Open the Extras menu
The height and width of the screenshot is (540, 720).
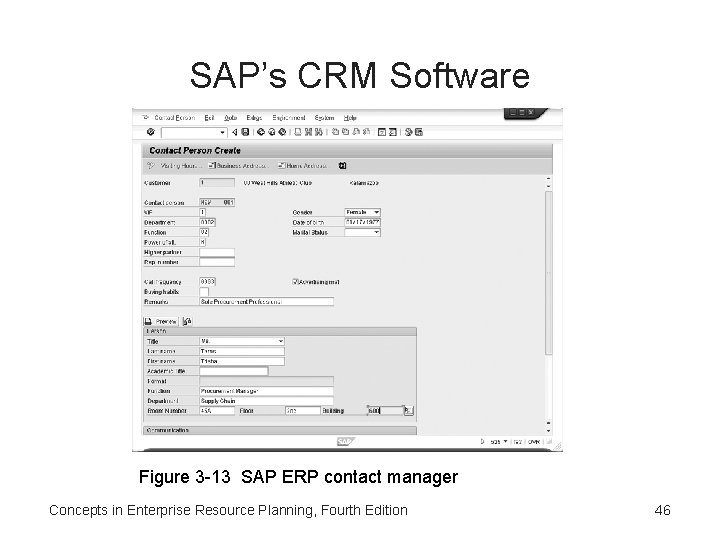(x=254, y=118)
